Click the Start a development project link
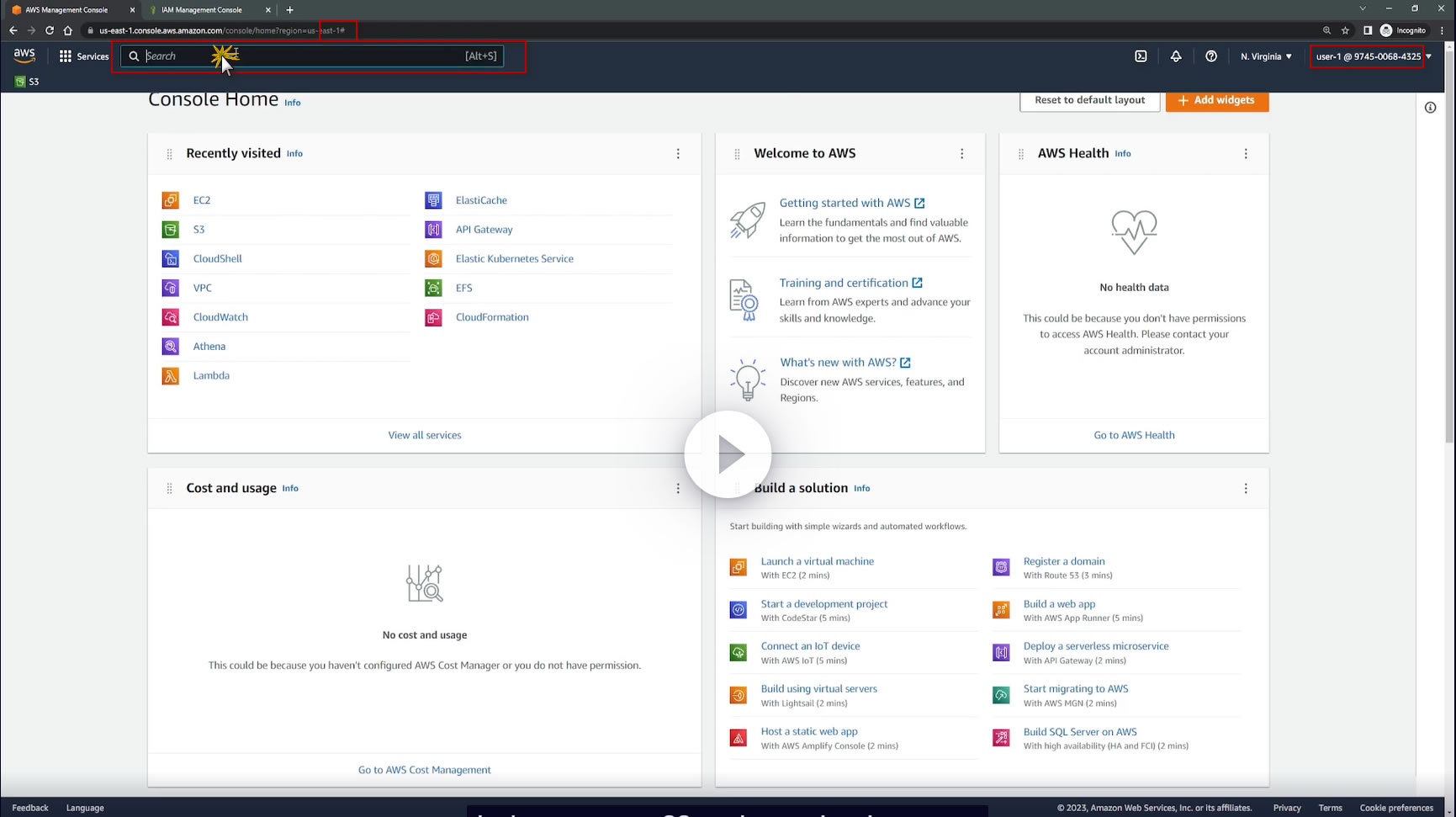The image size is (1456, 817). (x=824, y=604)
